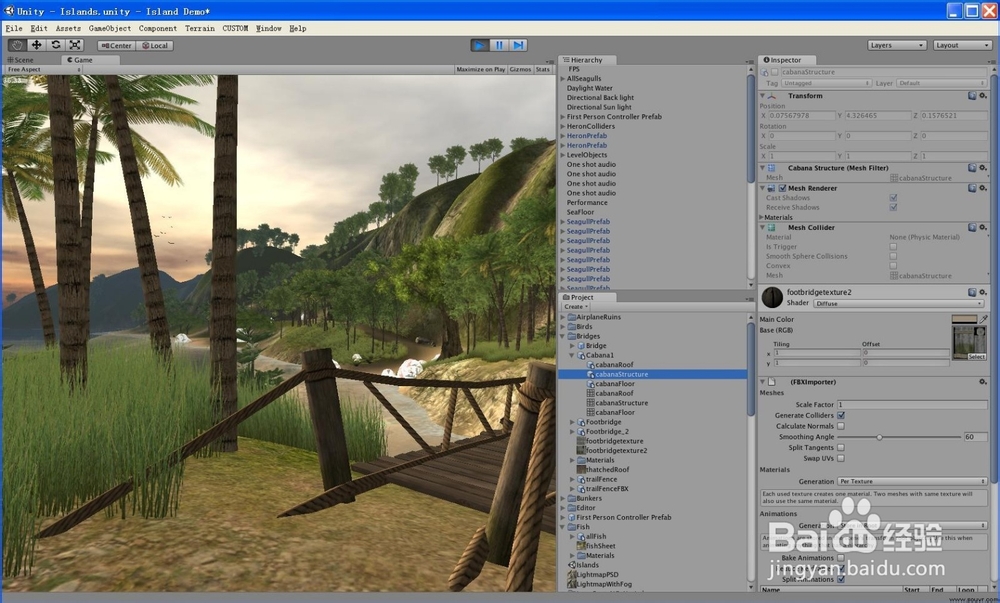Viewport: 1000px width, 603px height.
Task: Open the Component menu
Action: 158,28
